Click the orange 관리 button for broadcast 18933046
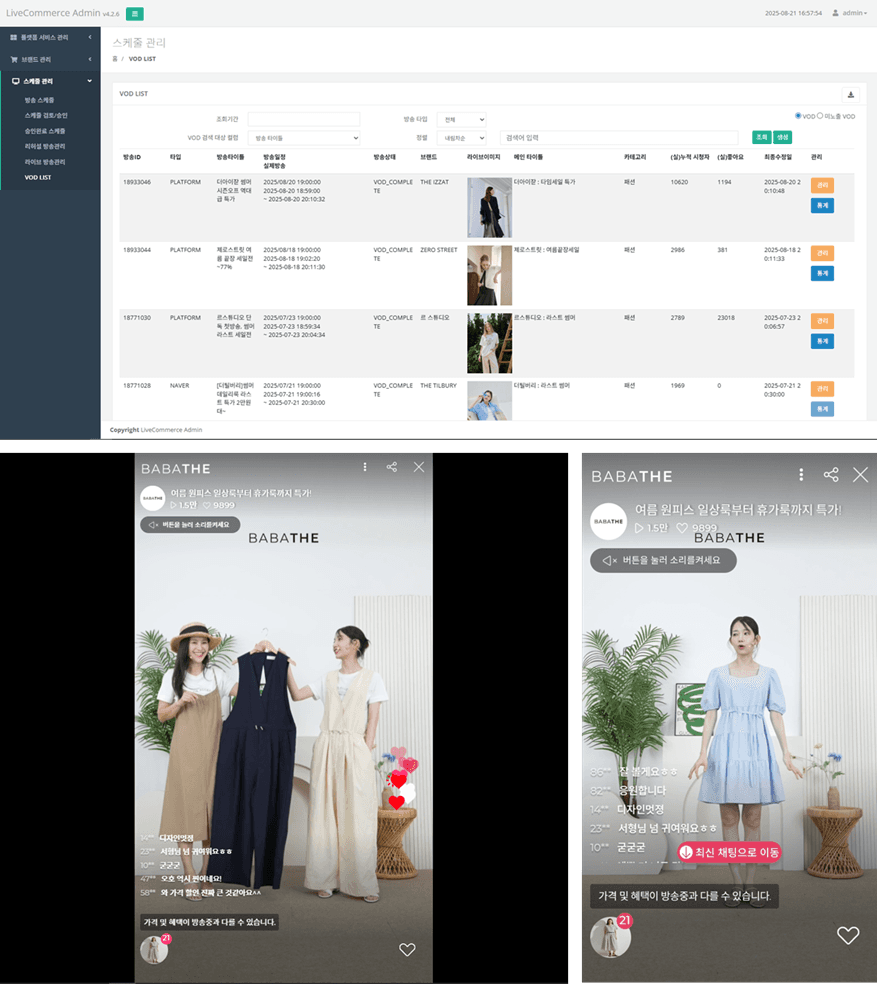877x984 pixels. 822,185
